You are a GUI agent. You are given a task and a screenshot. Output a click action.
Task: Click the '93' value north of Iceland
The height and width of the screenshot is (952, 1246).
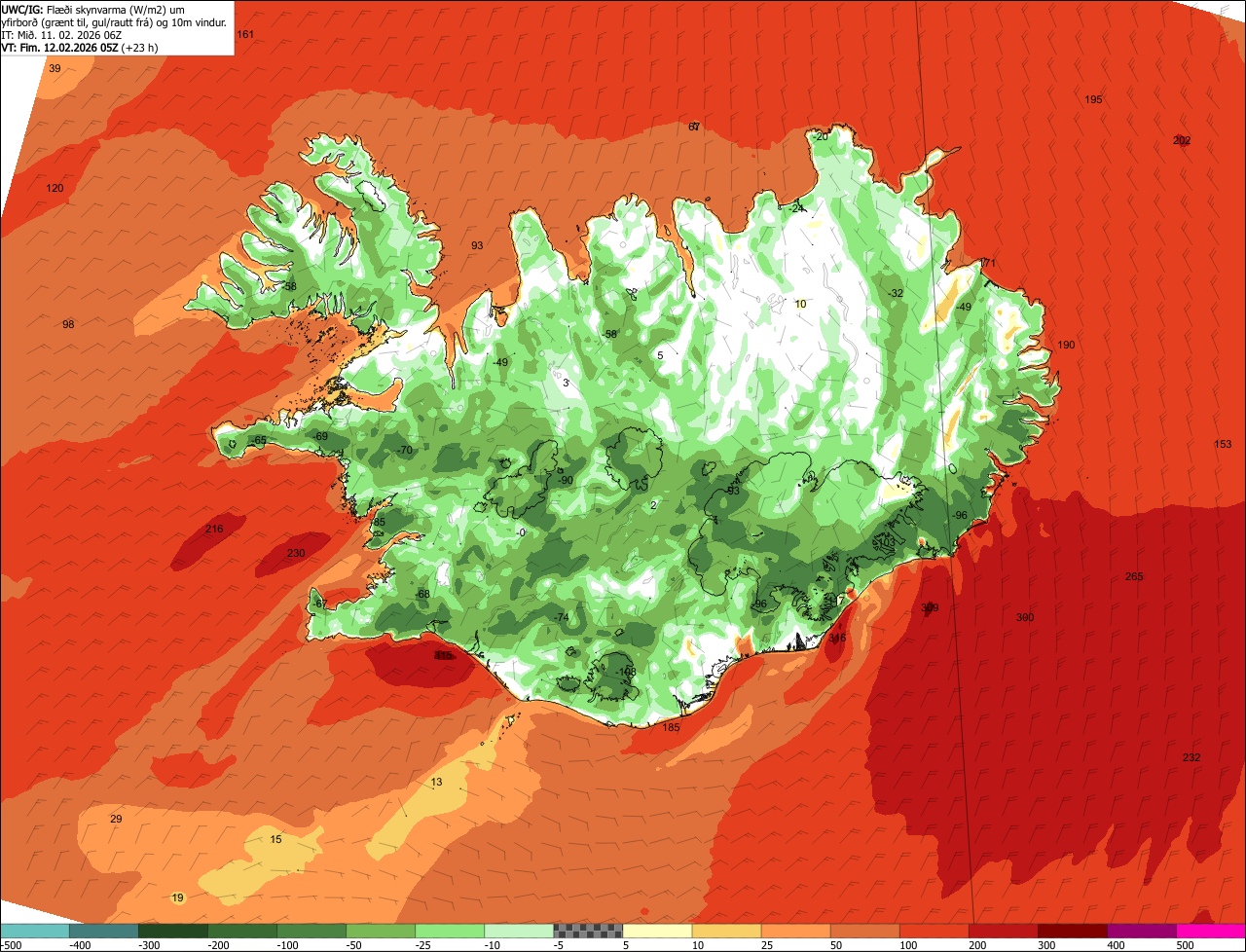[x=477, y=246]
